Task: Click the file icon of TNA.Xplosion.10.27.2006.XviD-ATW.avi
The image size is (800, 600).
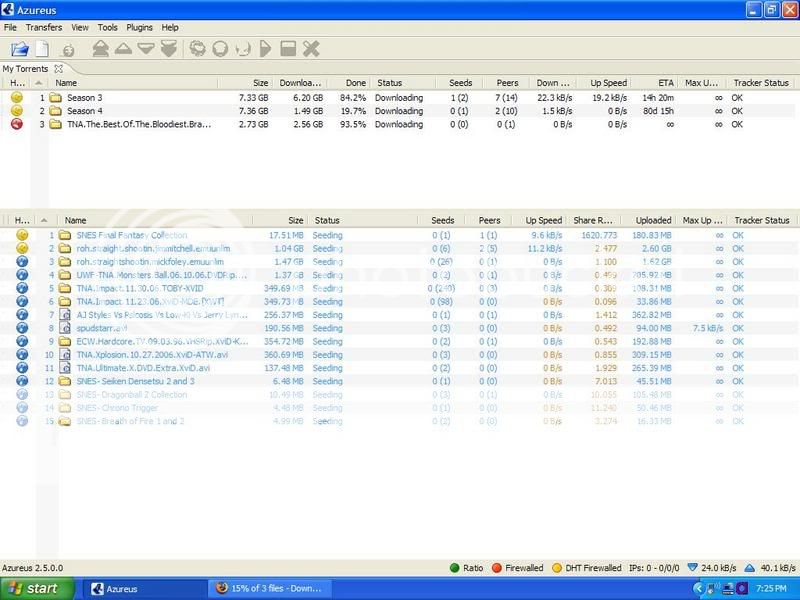Action: 65,354
